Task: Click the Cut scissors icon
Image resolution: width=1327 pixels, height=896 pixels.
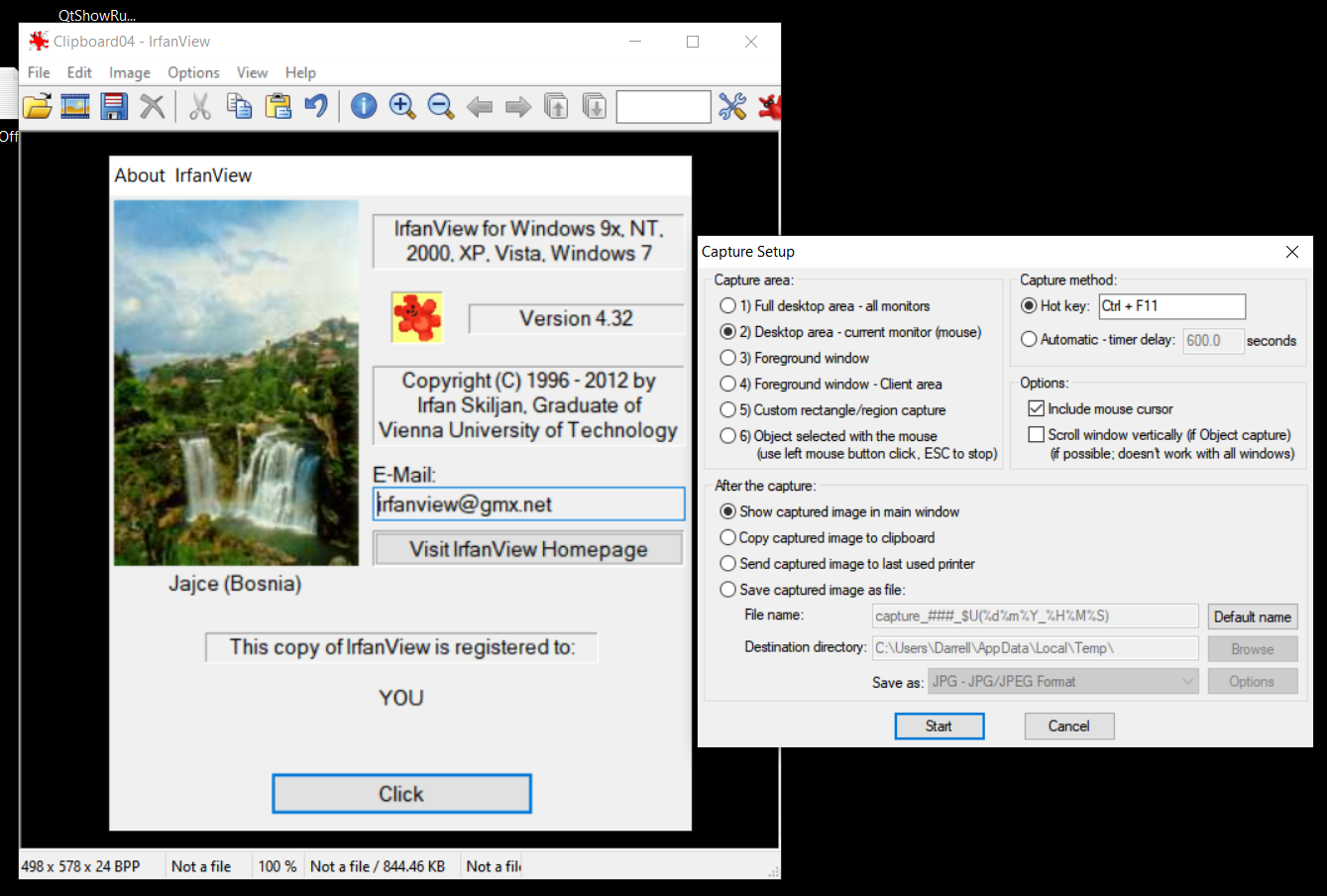Action: [199, 106]
